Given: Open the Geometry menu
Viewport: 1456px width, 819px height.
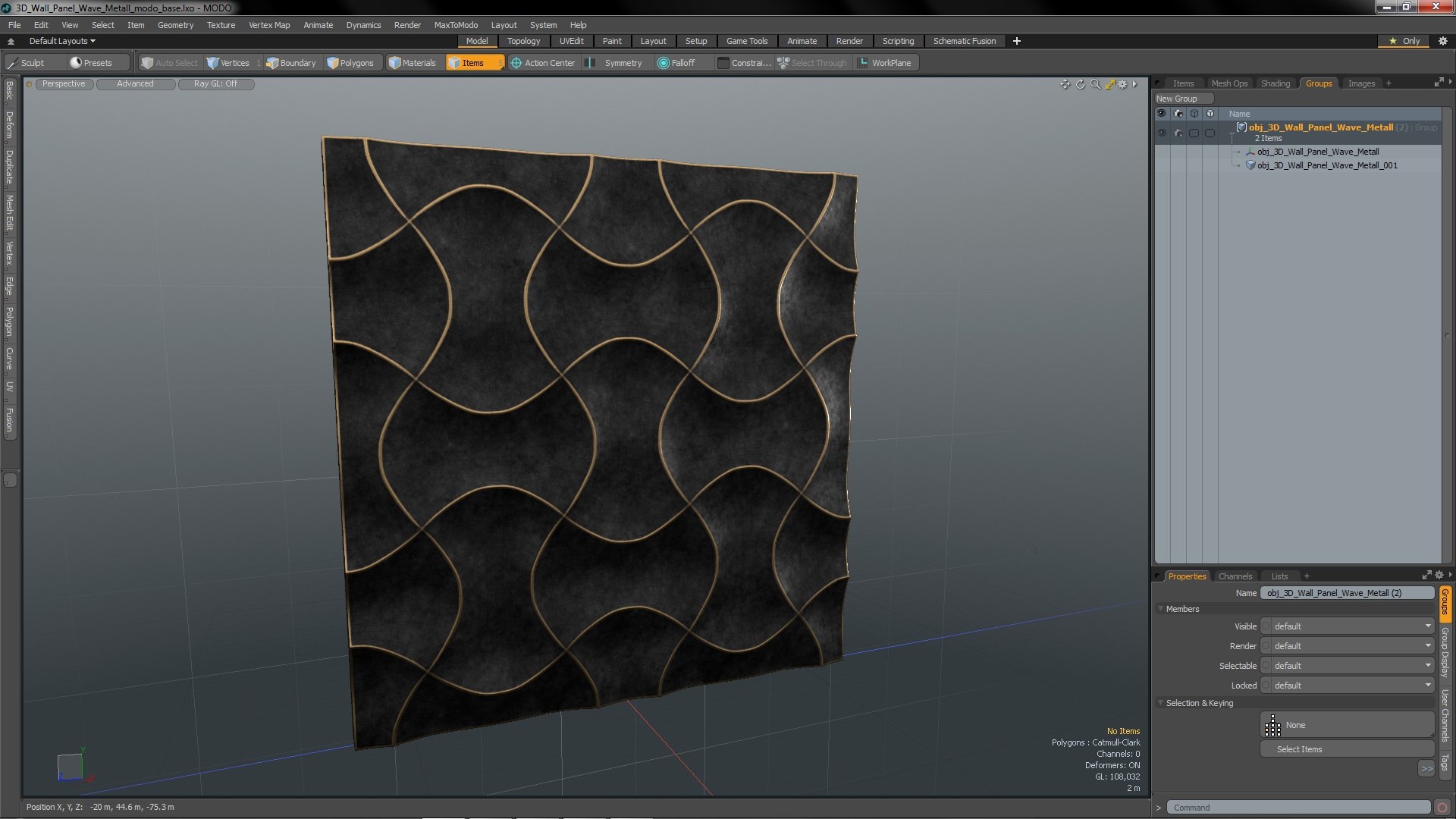Looking at the screenshot, I should [175, 25].
